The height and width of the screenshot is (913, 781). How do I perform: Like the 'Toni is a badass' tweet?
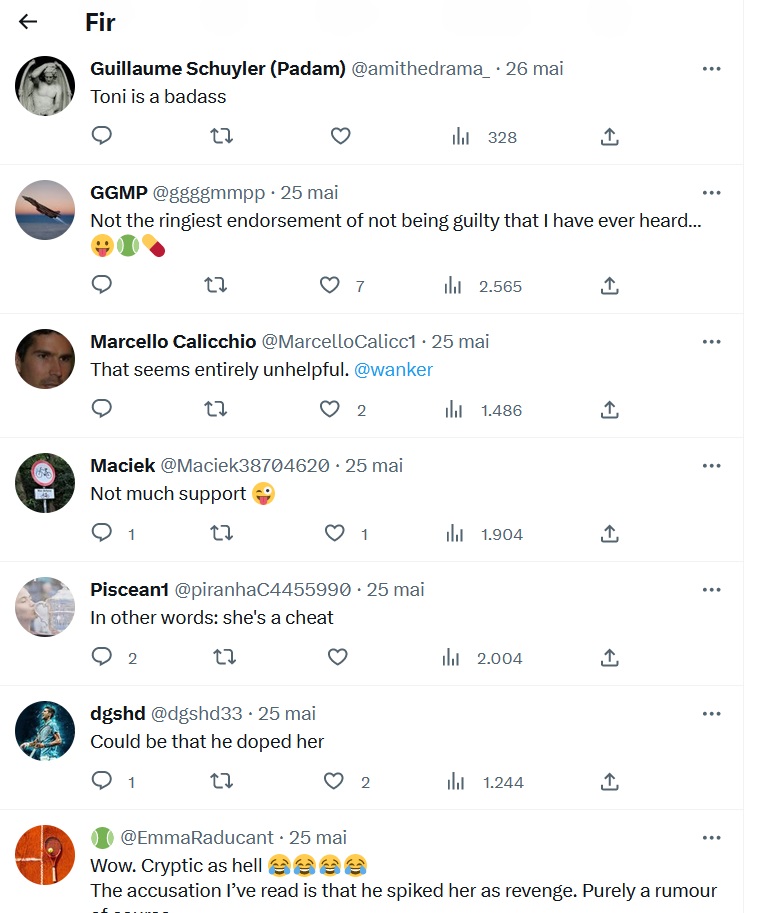340,136
